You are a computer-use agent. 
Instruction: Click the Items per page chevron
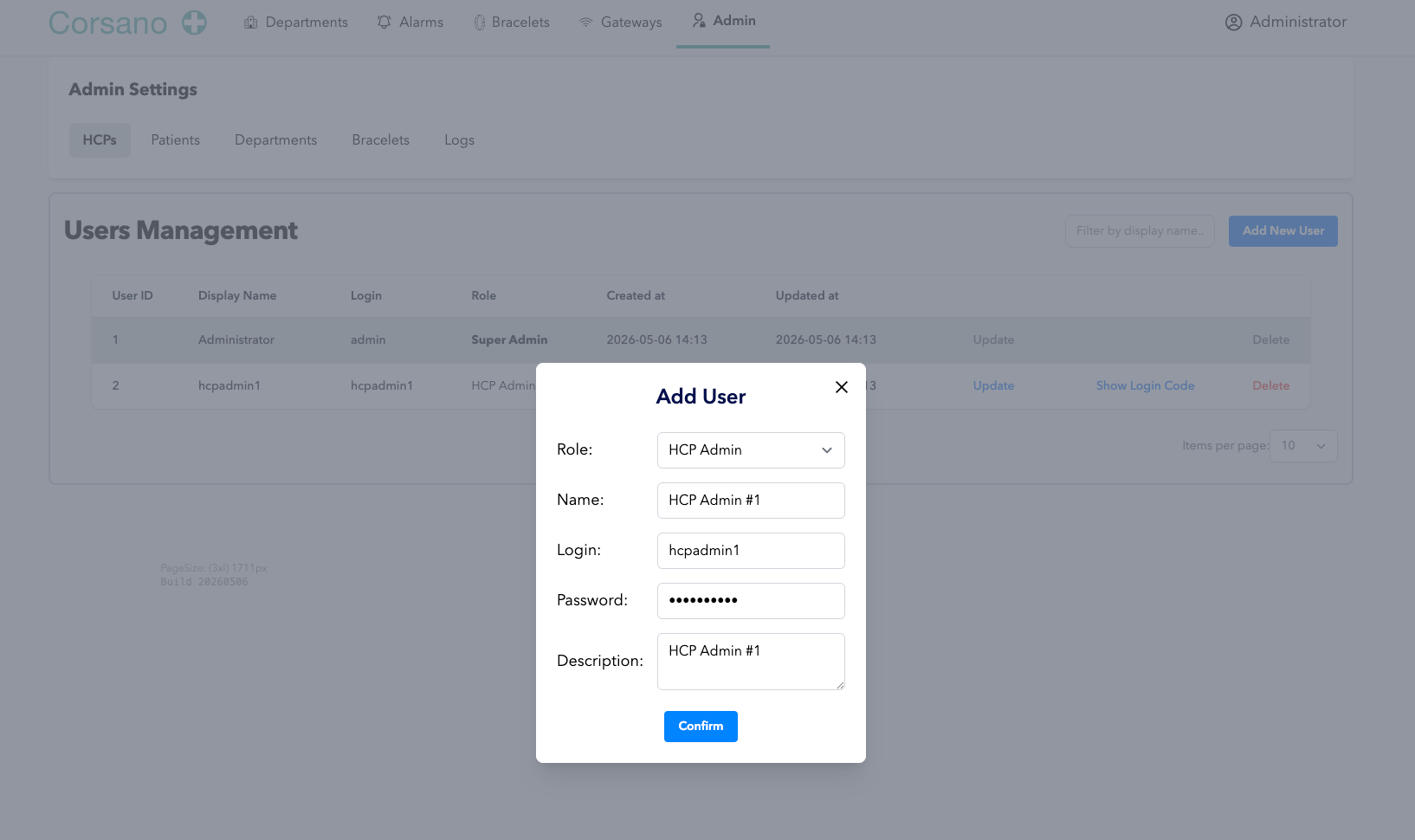[1321, 446]
